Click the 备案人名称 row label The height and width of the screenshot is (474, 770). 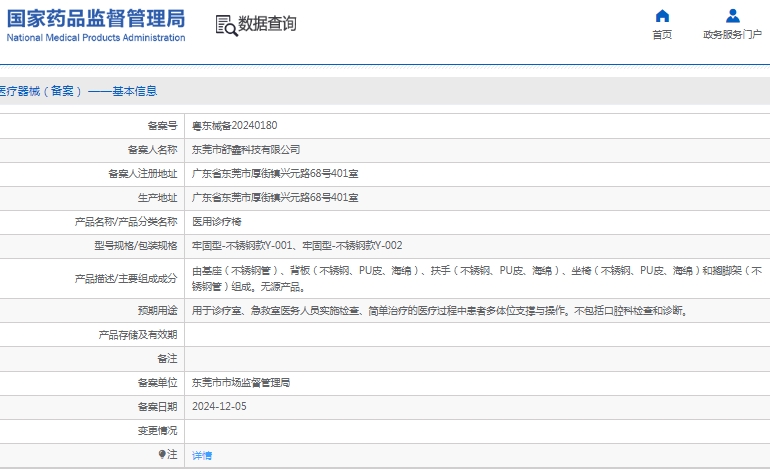(152, 150)
